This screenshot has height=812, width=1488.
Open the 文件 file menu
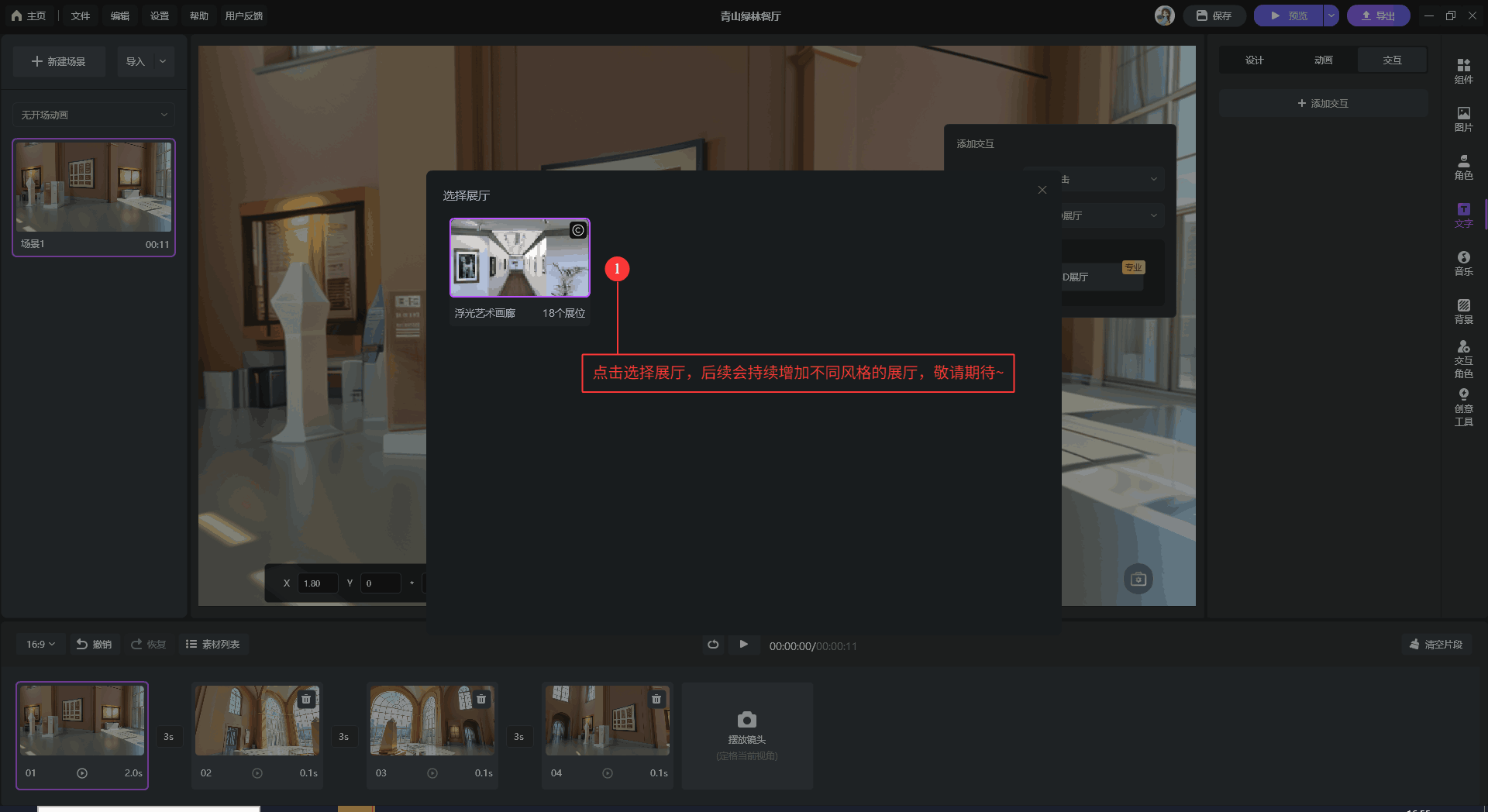(81, 15)
